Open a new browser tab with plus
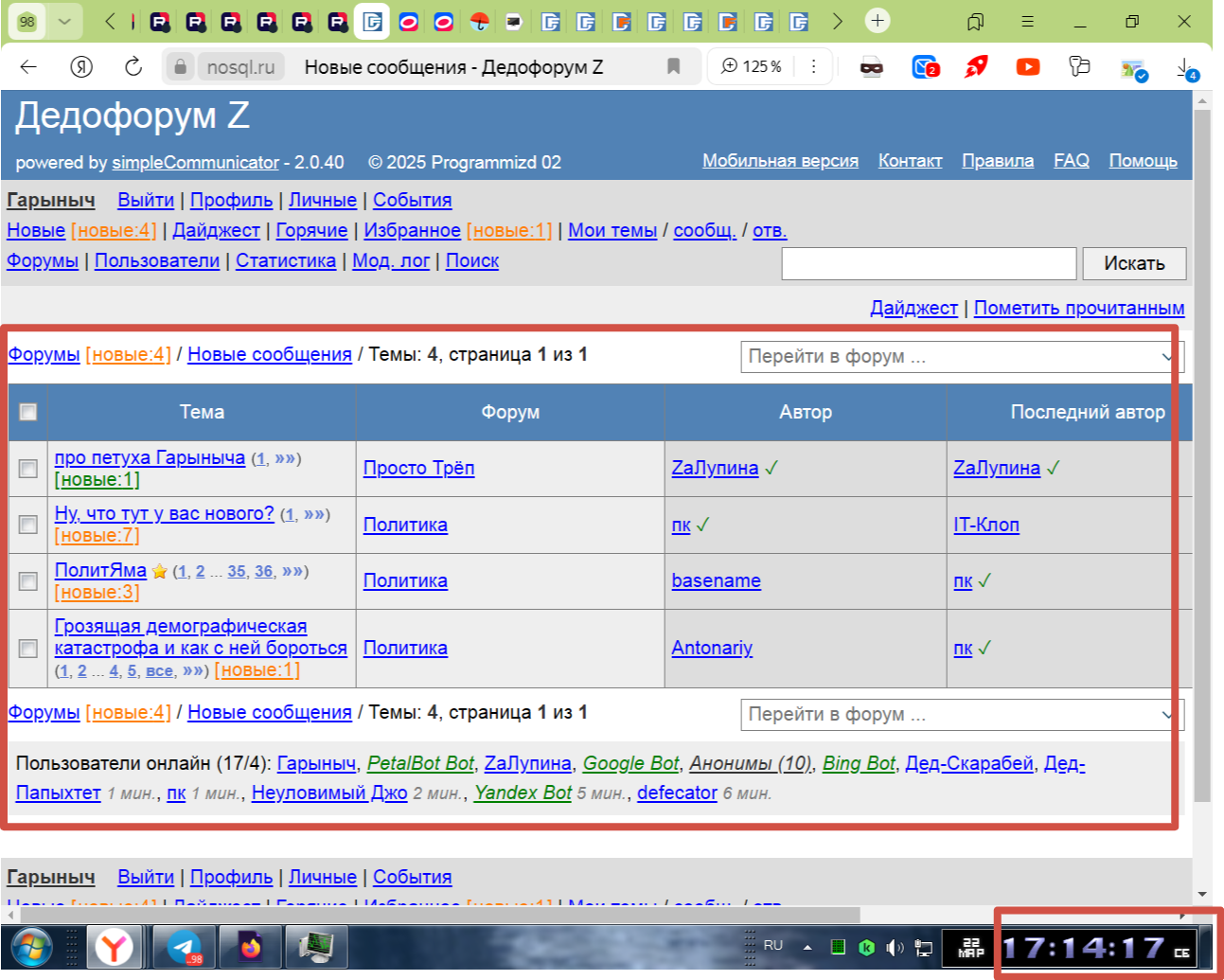 pyautogui.click(x=878, y=21)
